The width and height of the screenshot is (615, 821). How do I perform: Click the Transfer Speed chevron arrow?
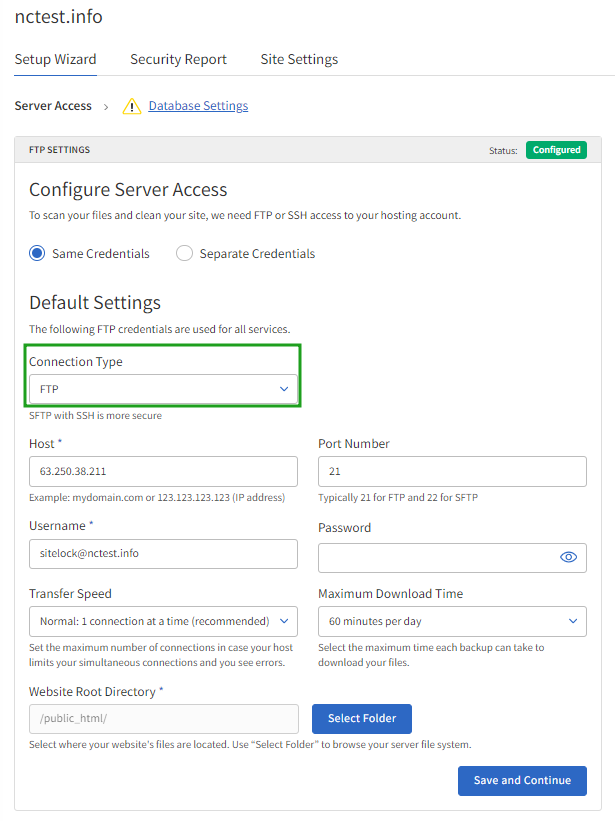pos(284,621)
